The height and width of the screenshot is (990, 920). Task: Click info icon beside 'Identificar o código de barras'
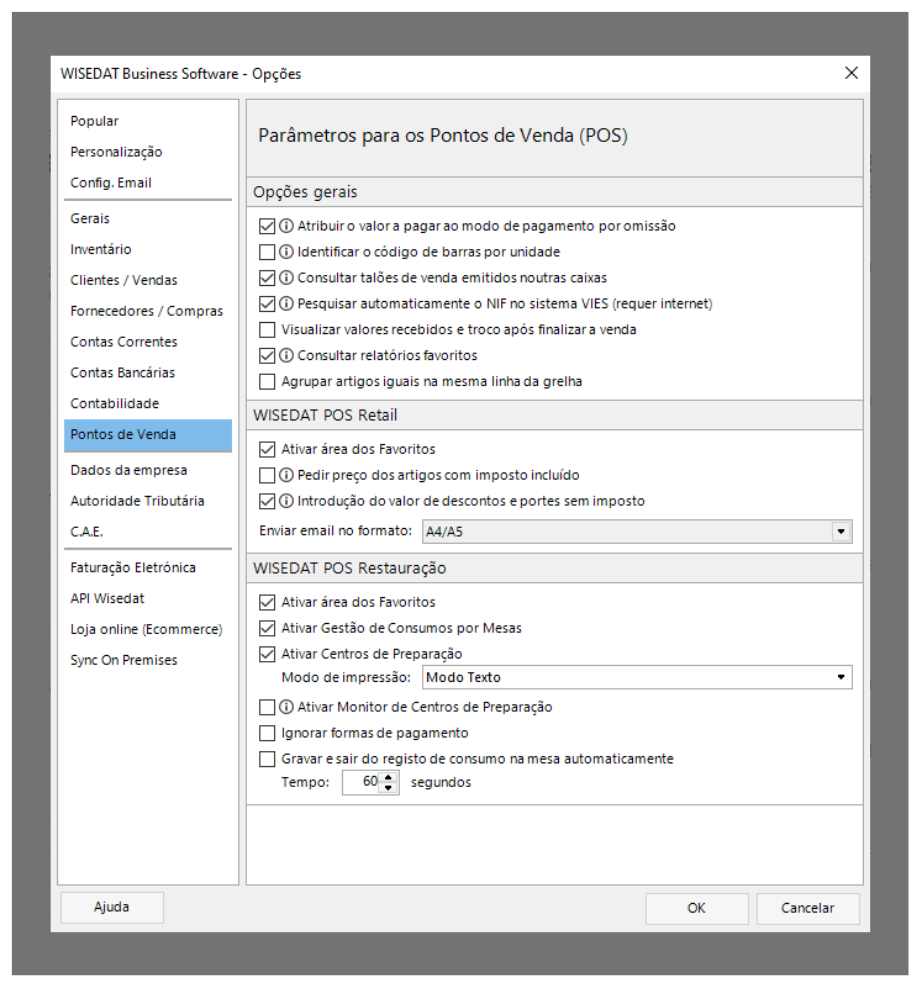286,252
